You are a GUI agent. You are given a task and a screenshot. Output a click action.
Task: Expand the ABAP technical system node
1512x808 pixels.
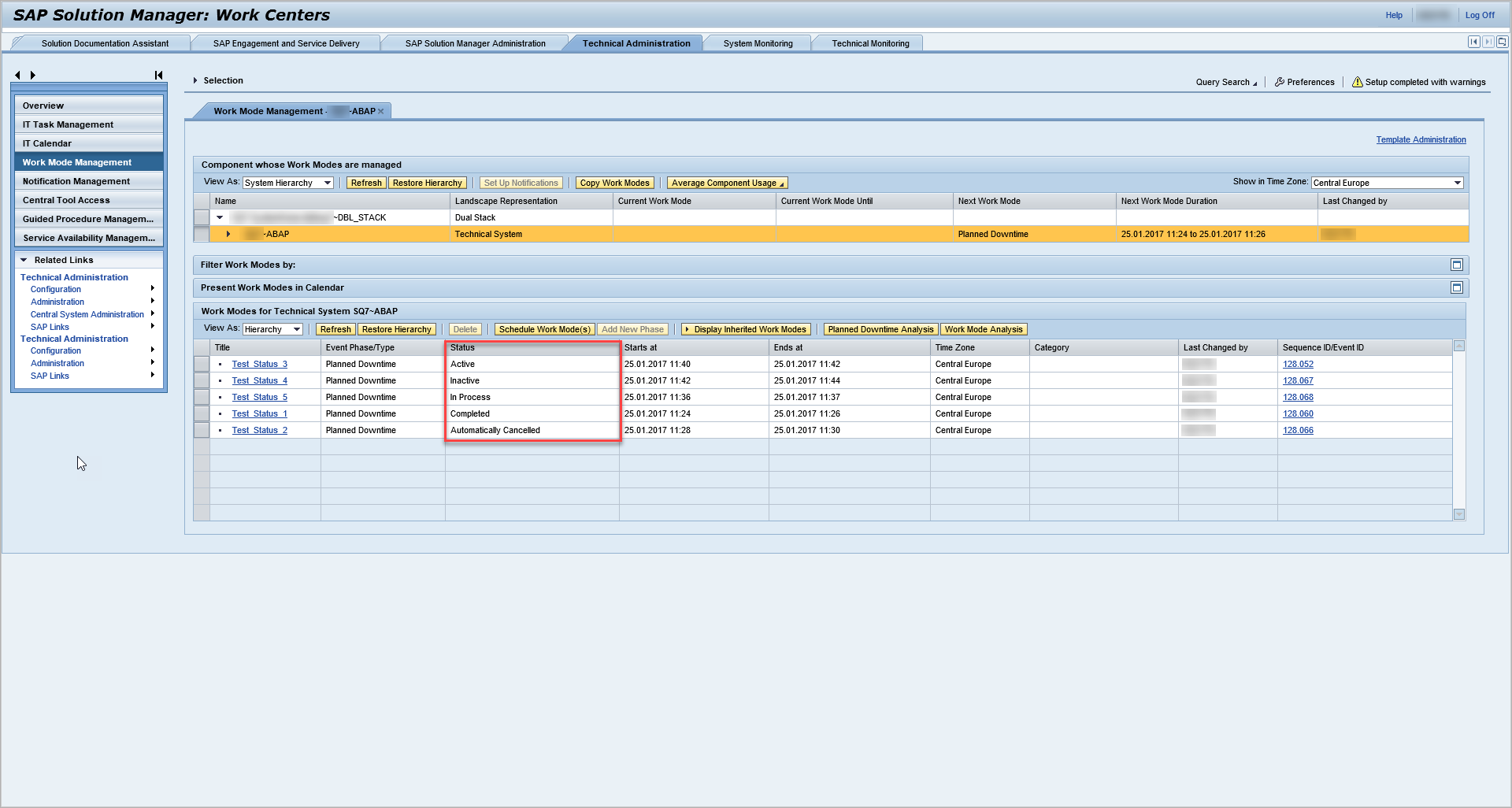pyautogui.click(x=228, y=234)
